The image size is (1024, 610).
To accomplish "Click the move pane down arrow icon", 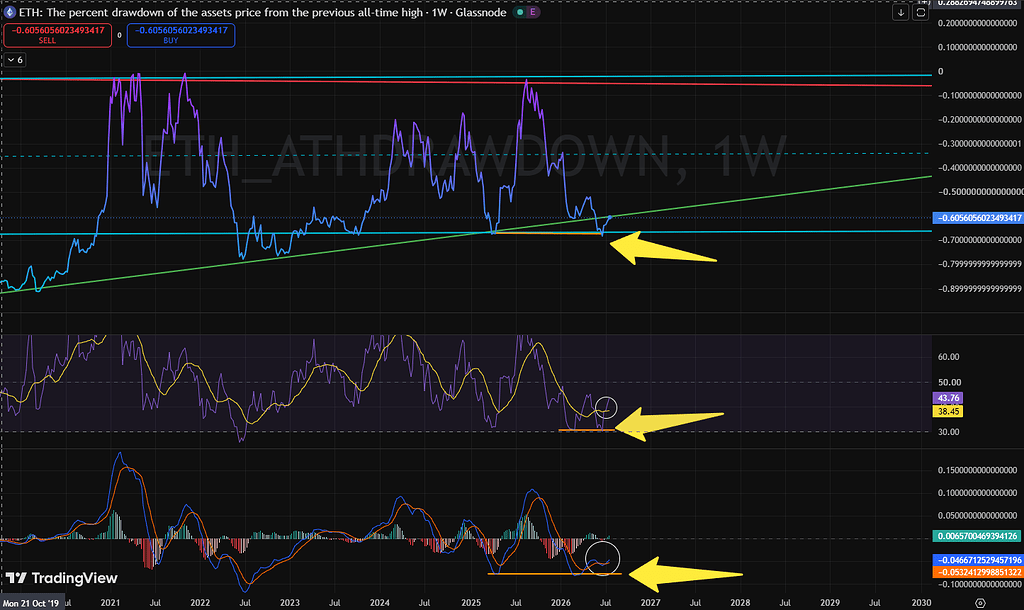I will (901, 12).
